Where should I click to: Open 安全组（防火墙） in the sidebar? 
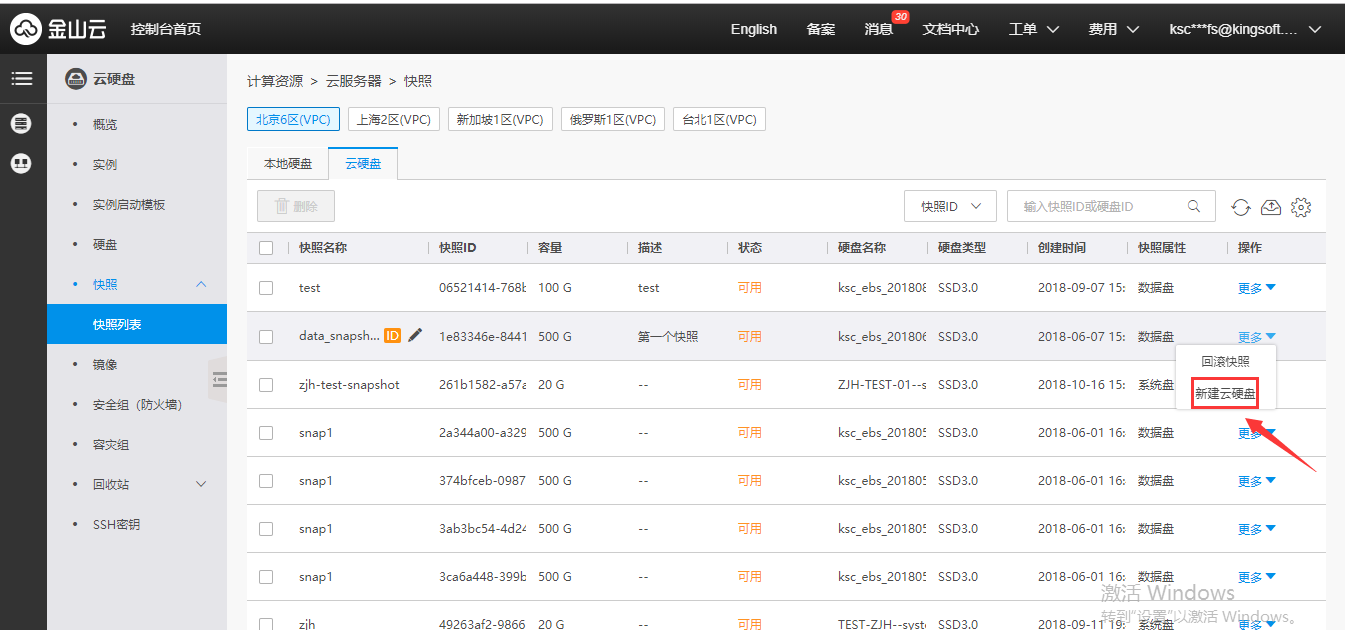(137, 404)
